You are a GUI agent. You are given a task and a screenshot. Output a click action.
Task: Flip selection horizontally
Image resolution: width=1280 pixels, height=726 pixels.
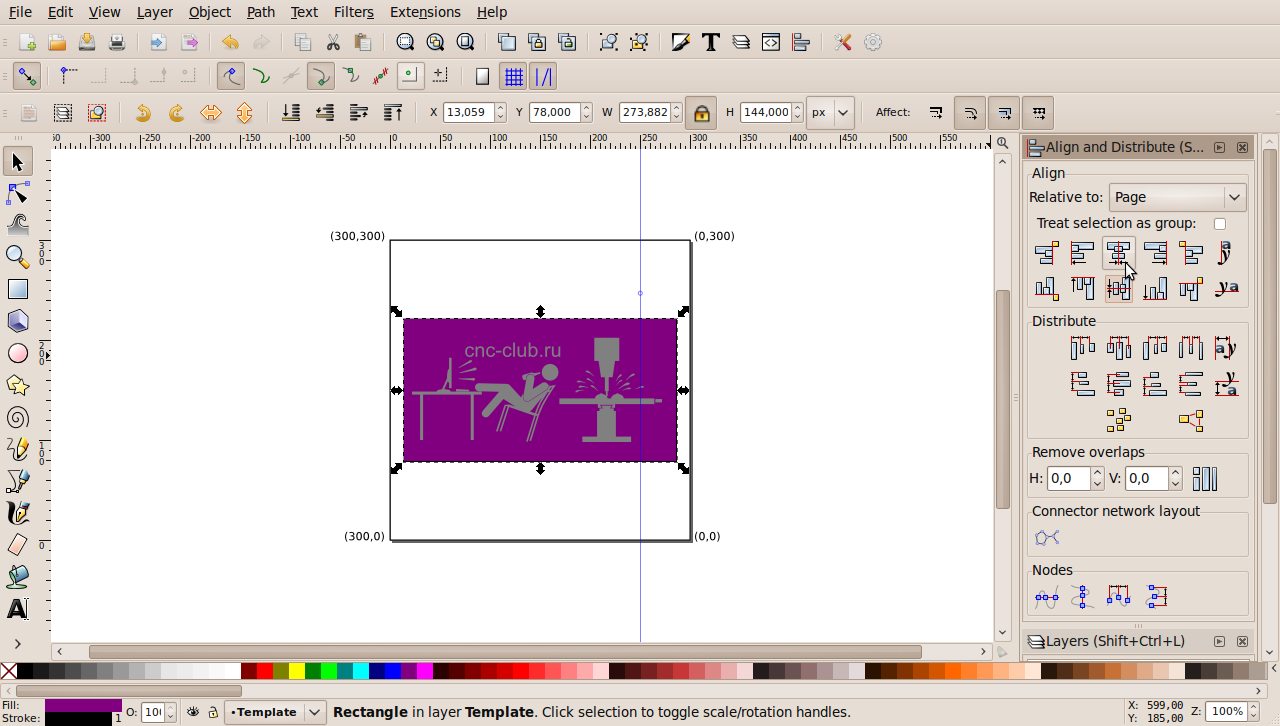coord(210,113)
